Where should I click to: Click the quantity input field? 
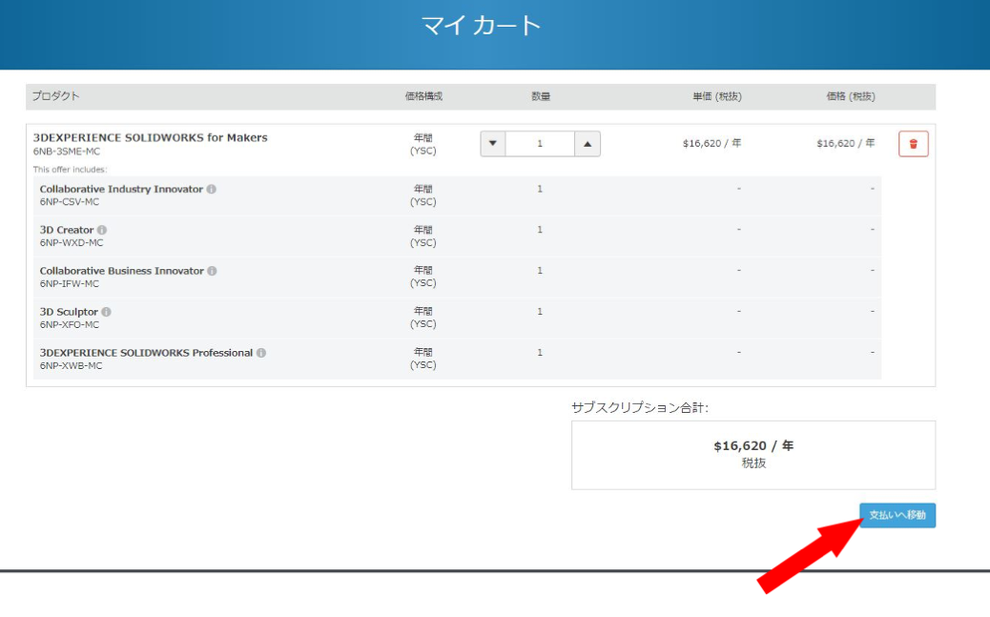(540, 144)
